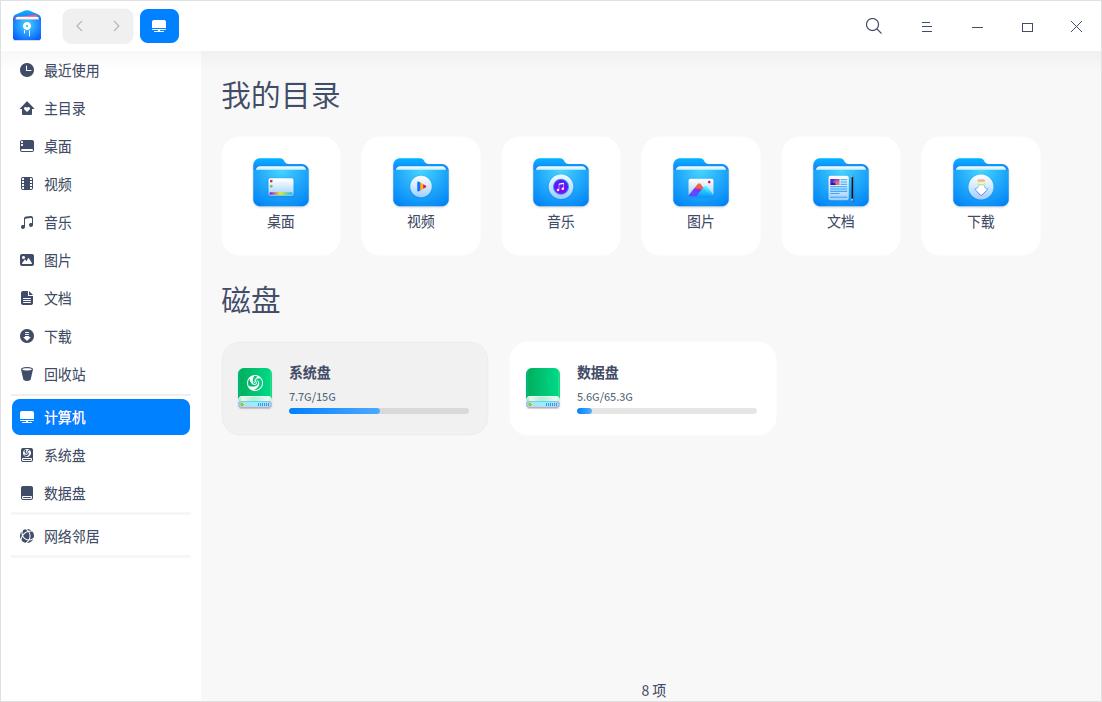1102x702 pixels.
Task: Click the back navigation arrow
Action: [x=79, y=26]
